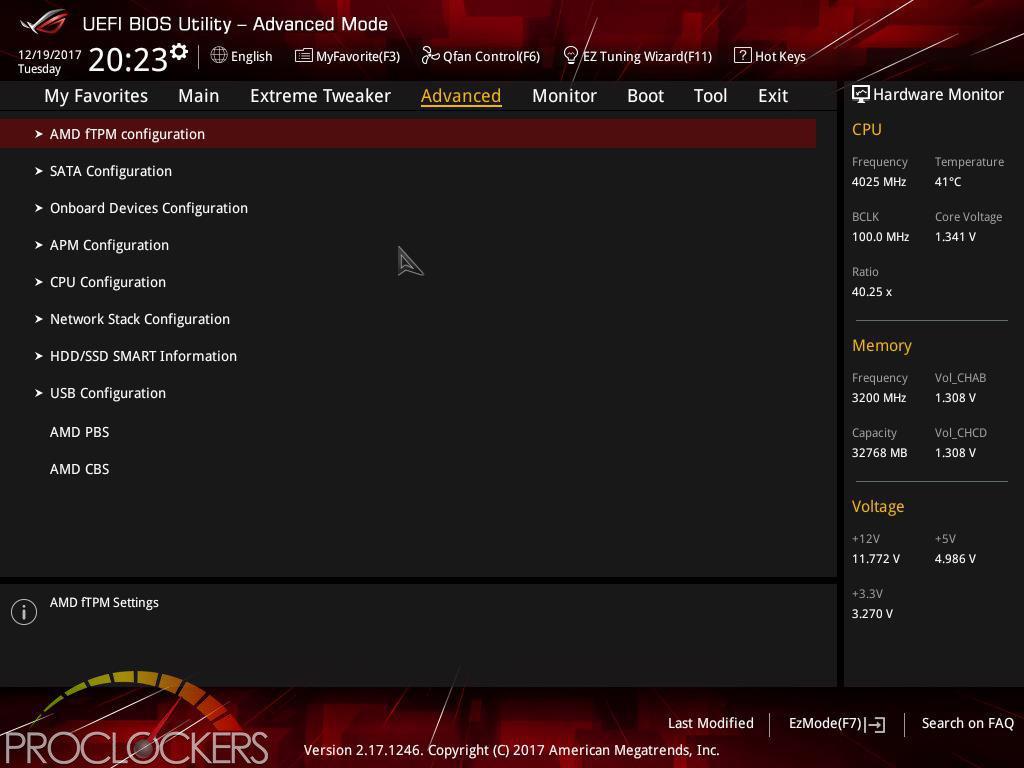The height and width of the screenshot is (768, 1024).
Task: Click the +12V value 11.772 V
Action: coord(876,559)
